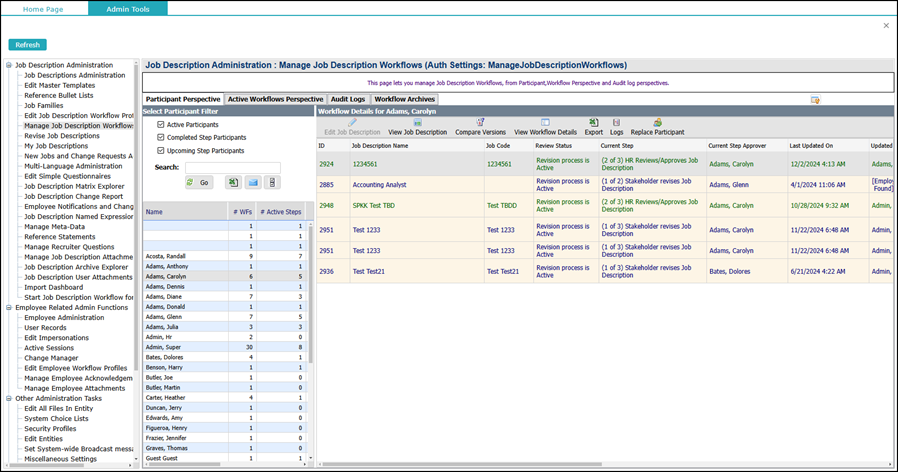Toggle Completed Step Participants checkbox
The height and width of the screenshot is (472, 899).
pos(161,138)
